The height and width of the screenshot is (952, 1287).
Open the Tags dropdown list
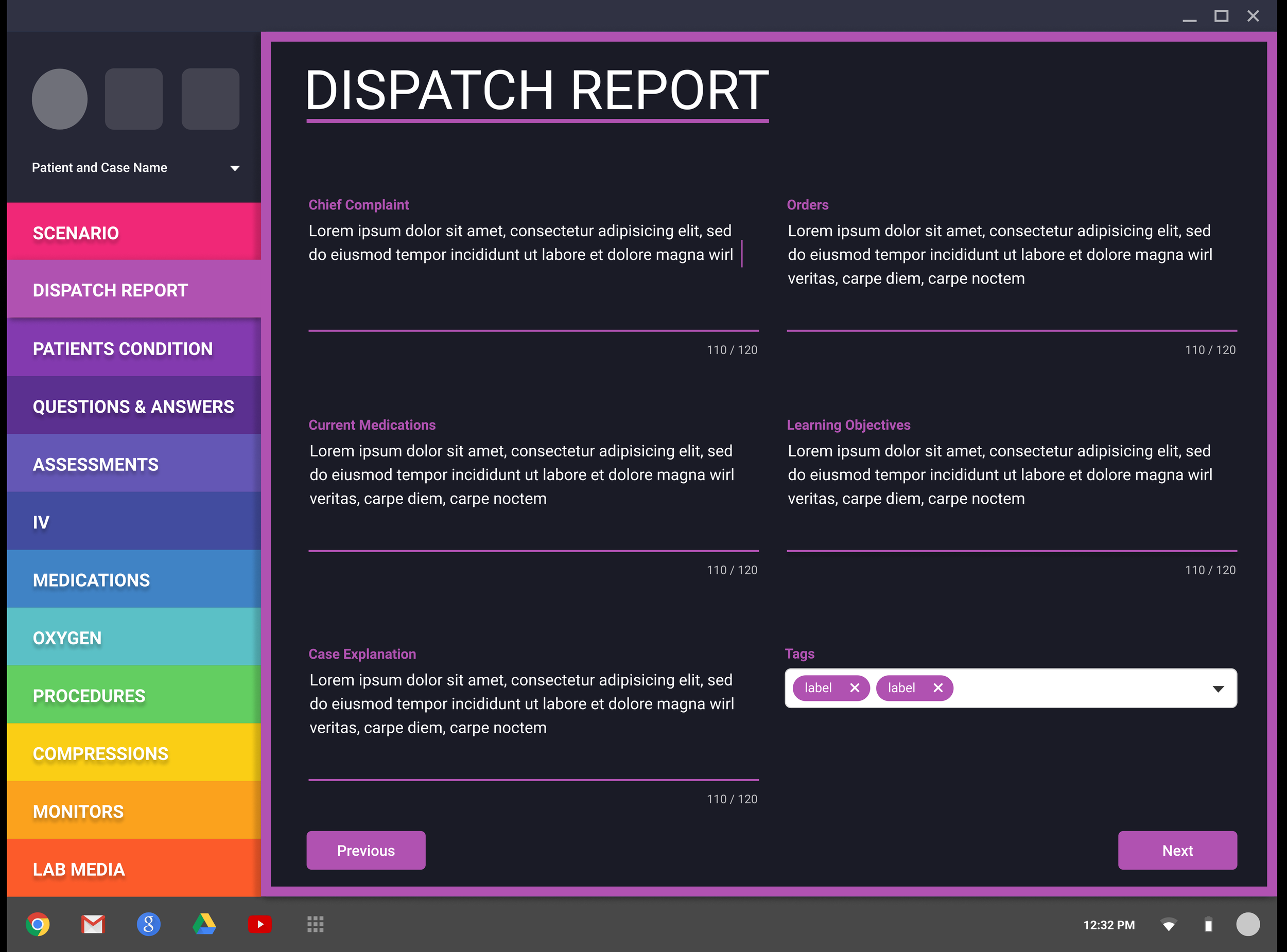click(x=1218, y=687)
